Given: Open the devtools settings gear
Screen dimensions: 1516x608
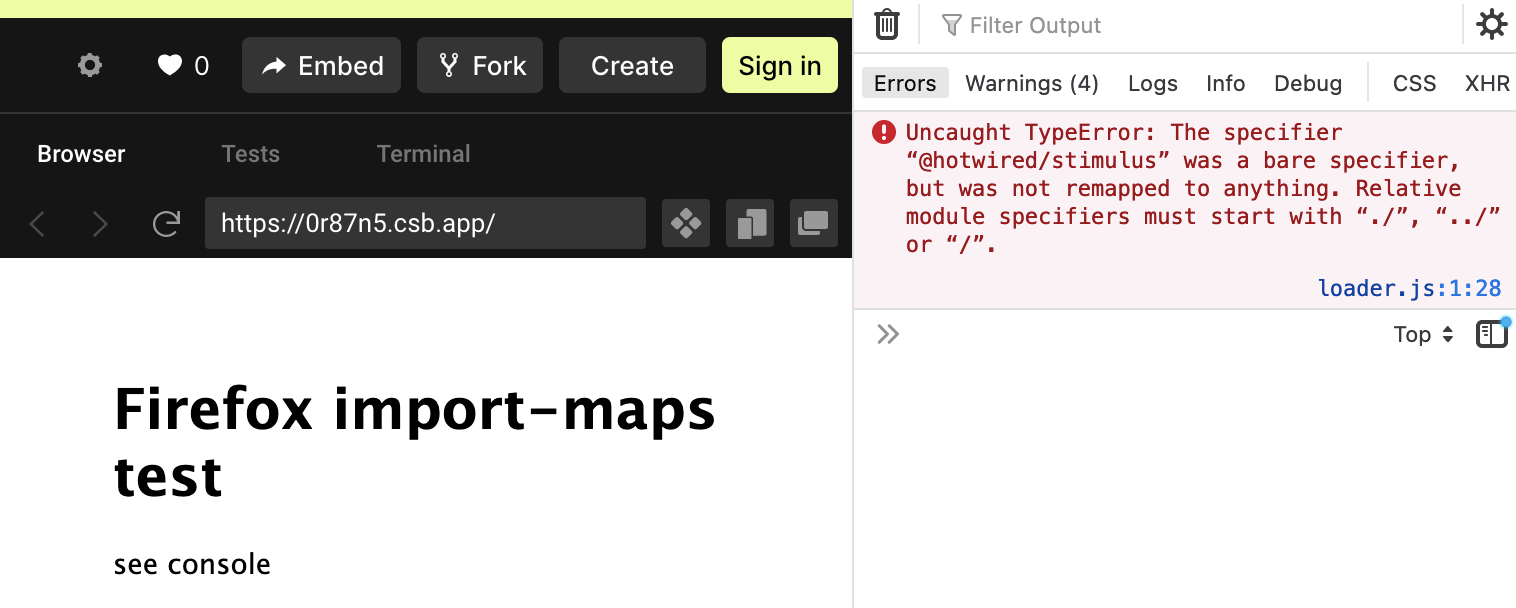Looking at the screenshot, I should coord(1491,24).
